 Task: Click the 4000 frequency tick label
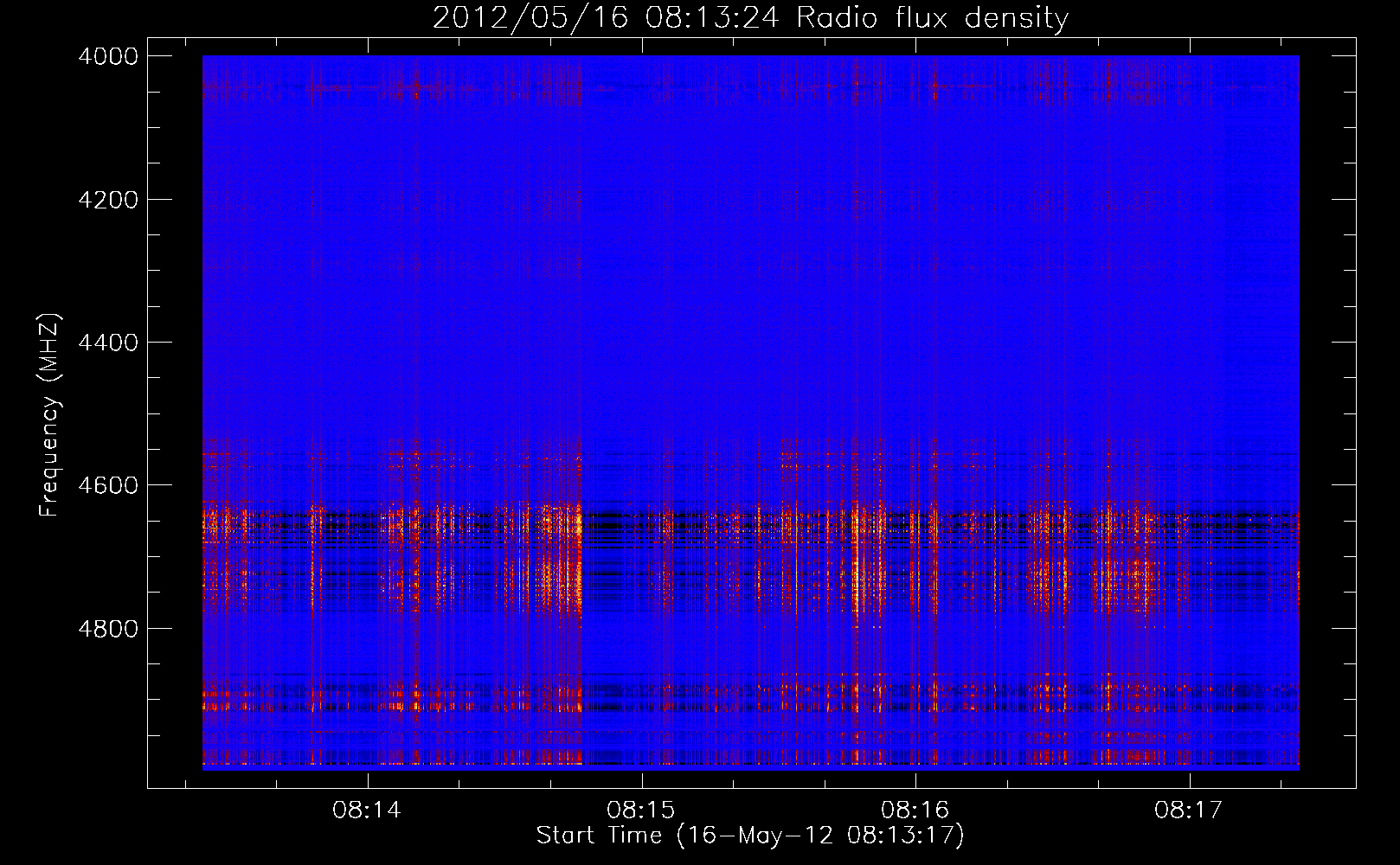(108, 56)
